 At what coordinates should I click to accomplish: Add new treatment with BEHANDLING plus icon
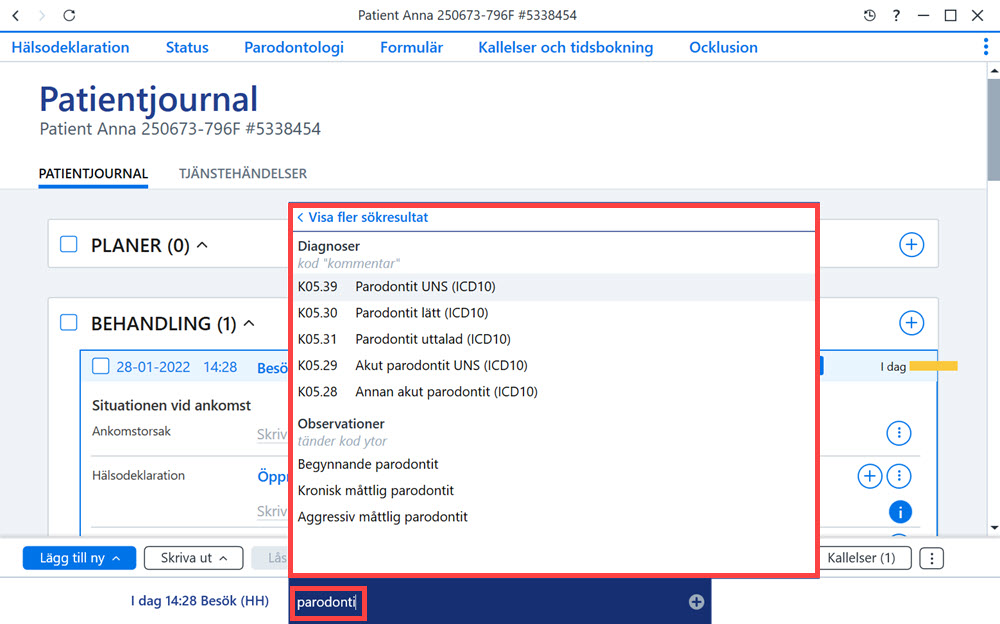(911, 323)
